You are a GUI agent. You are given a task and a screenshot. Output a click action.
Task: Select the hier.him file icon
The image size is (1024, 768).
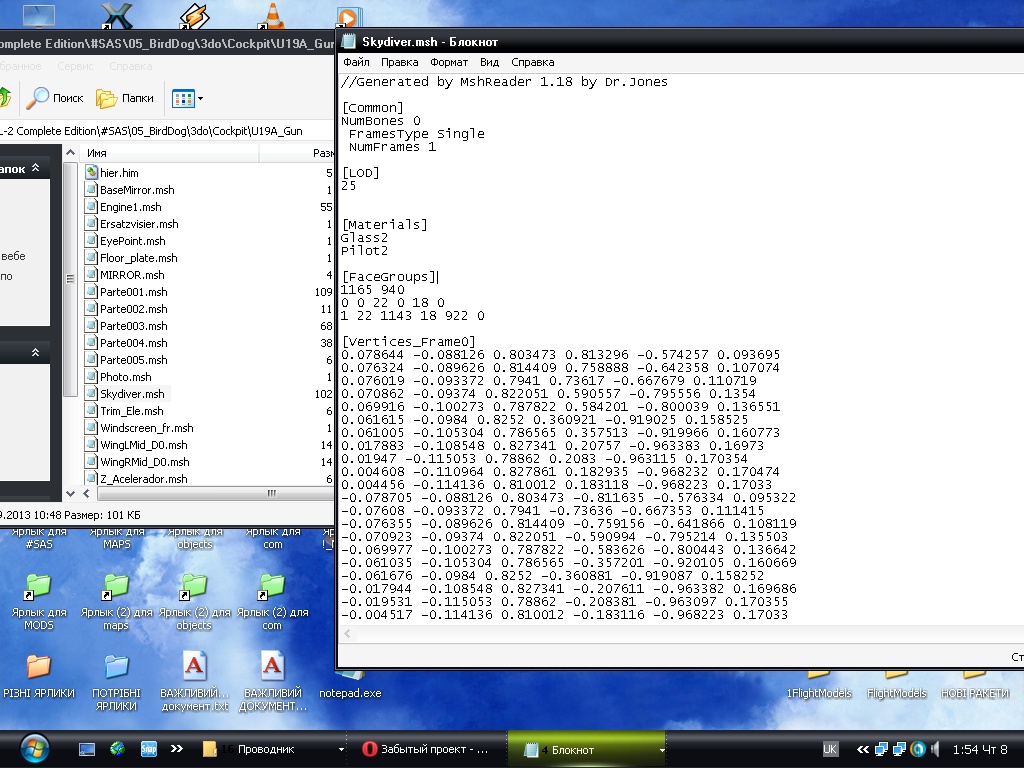coord(92,173)
